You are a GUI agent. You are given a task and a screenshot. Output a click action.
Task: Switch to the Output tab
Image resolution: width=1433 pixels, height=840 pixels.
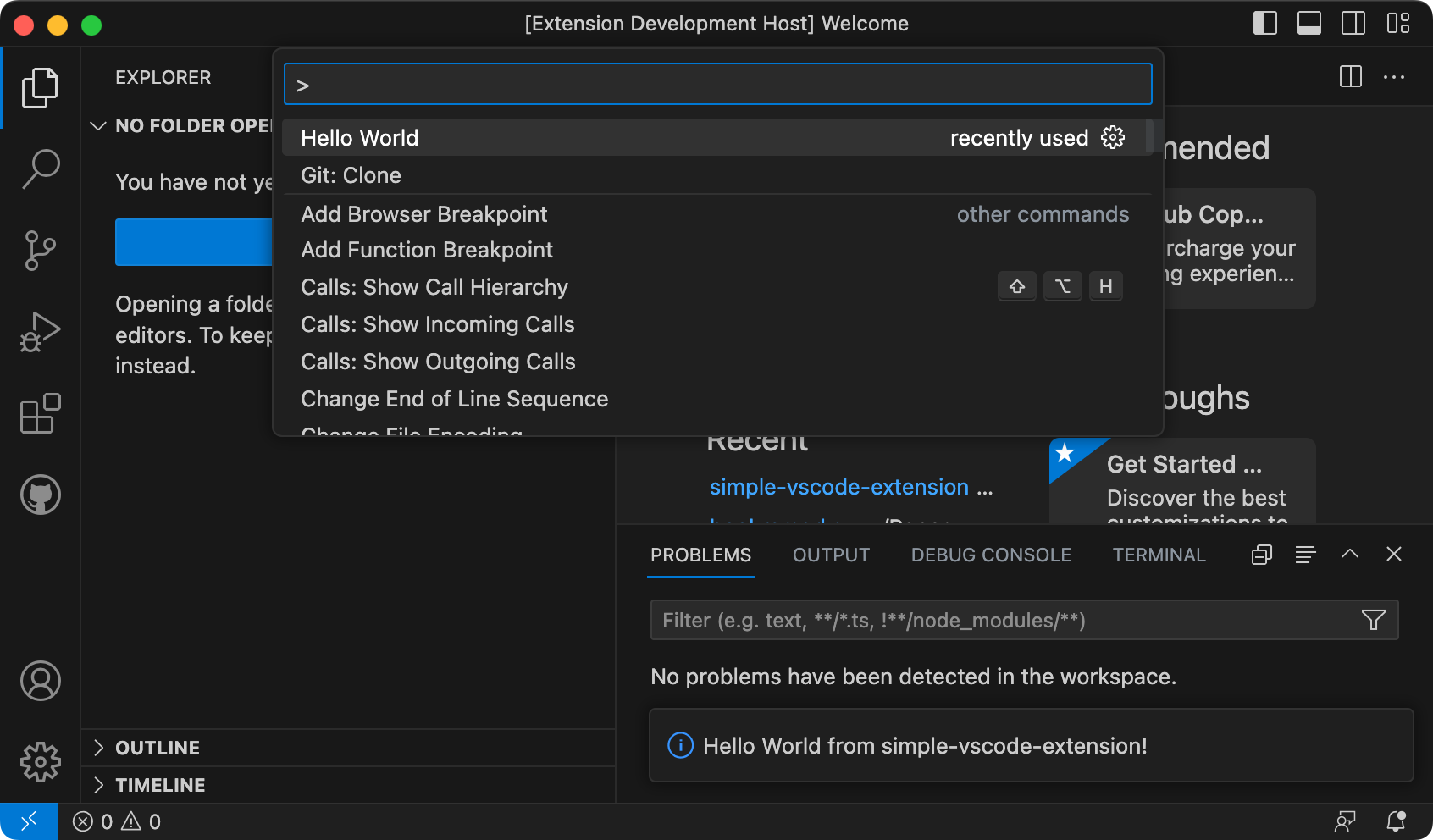click(x=831, y=555)
